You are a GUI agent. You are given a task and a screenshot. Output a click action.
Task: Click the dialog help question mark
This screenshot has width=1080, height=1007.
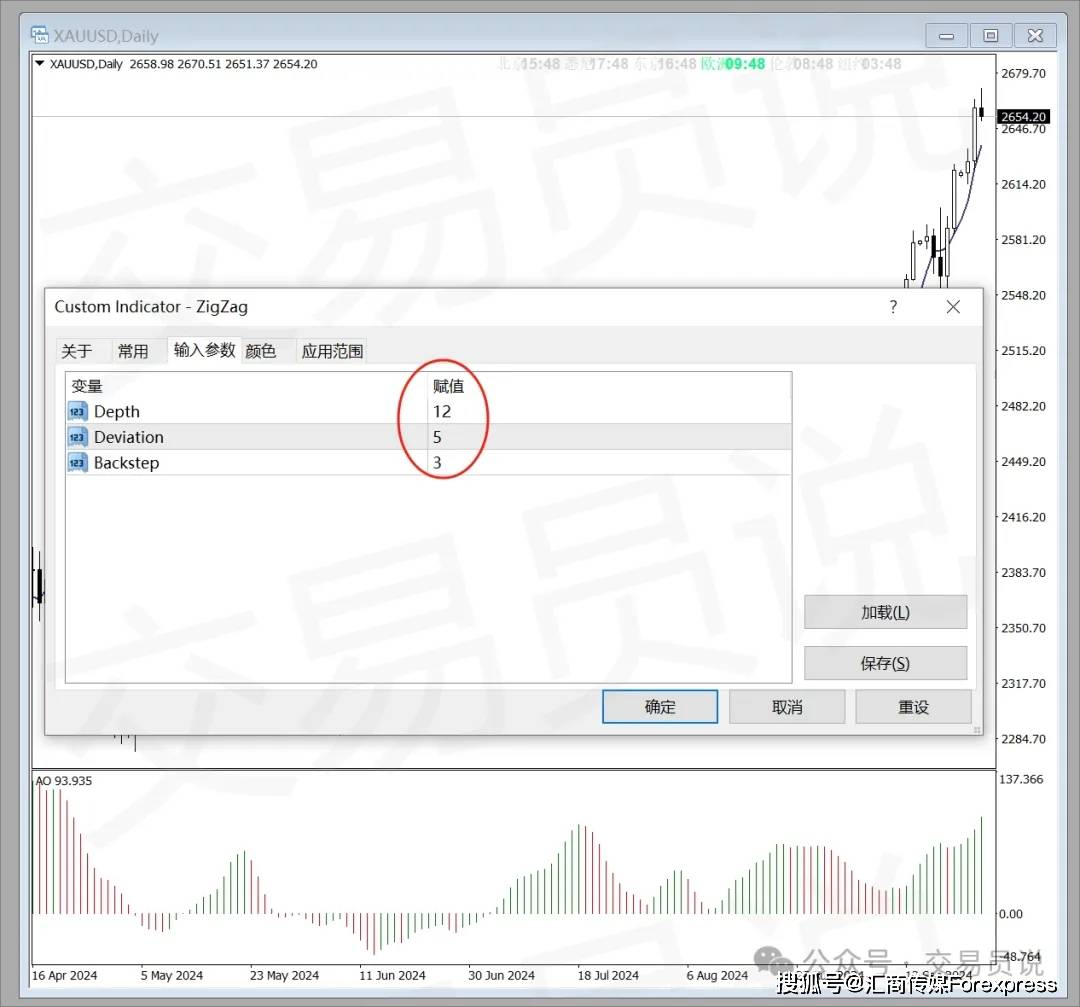pos(893,307)
